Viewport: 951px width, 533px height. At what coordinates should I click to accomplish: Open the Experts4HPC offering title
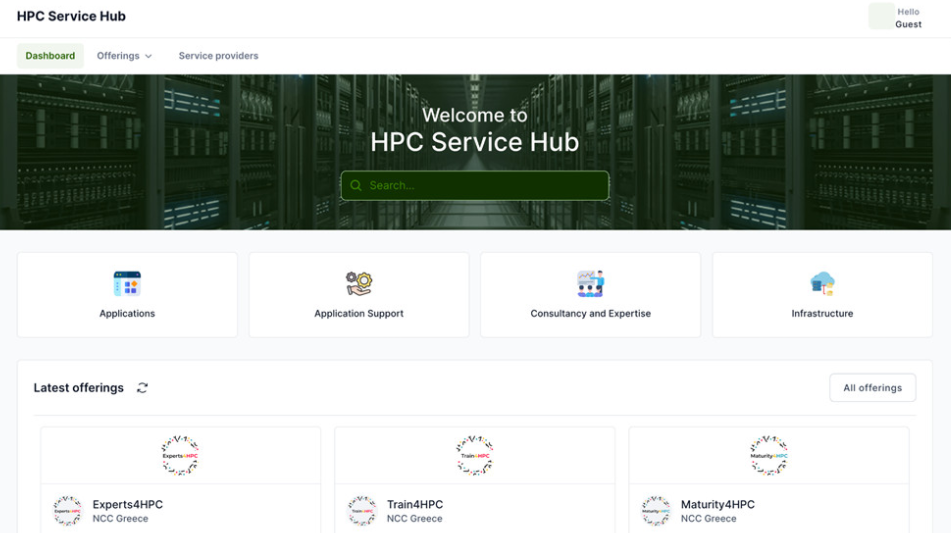[x=127, y=505]
